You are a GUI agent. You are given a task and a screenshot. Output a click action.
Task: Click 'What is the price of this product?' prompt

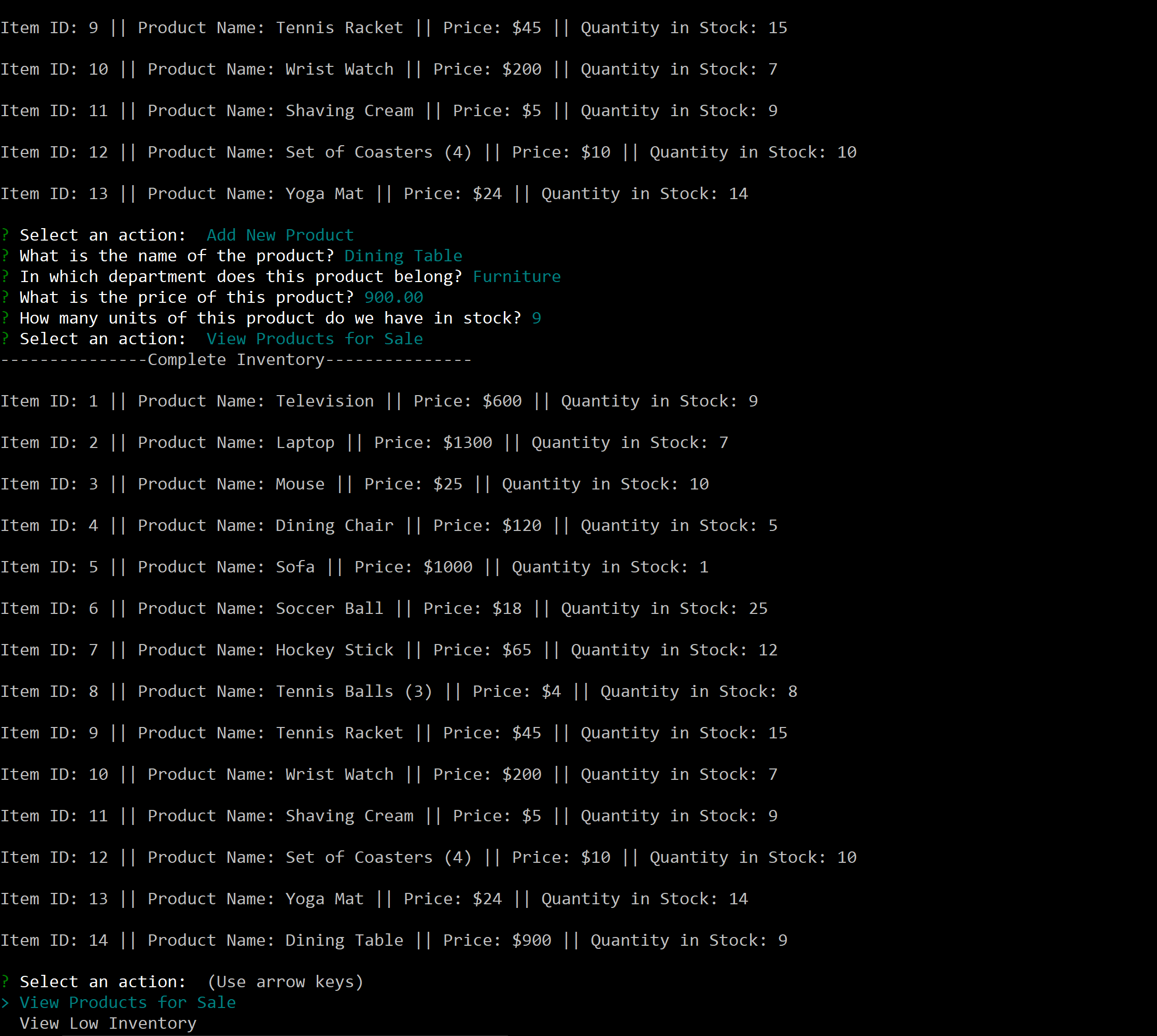click(187, 297)
